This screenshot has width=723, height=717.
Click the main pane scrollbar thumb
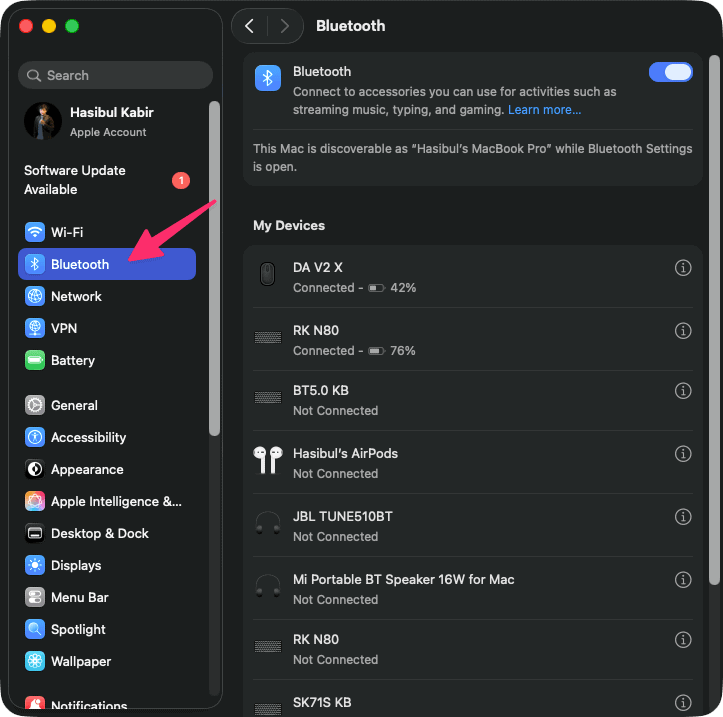click(x=714, y=320)
